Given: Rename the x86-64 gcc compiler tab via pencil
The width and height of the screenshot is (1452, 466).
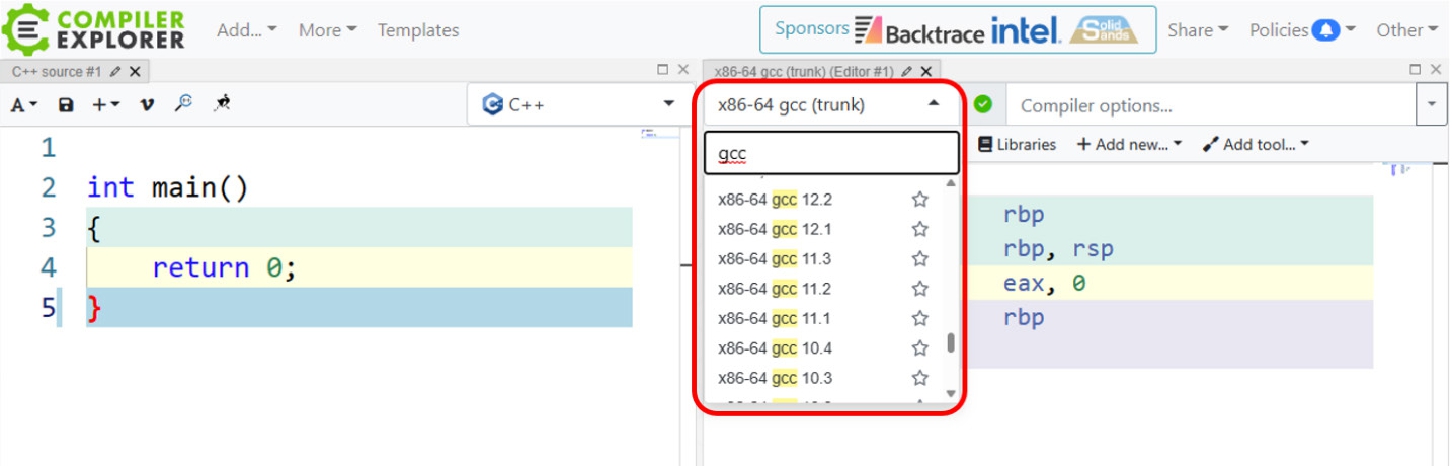Looking at the screenshot, I should click(x=907, y=72).
